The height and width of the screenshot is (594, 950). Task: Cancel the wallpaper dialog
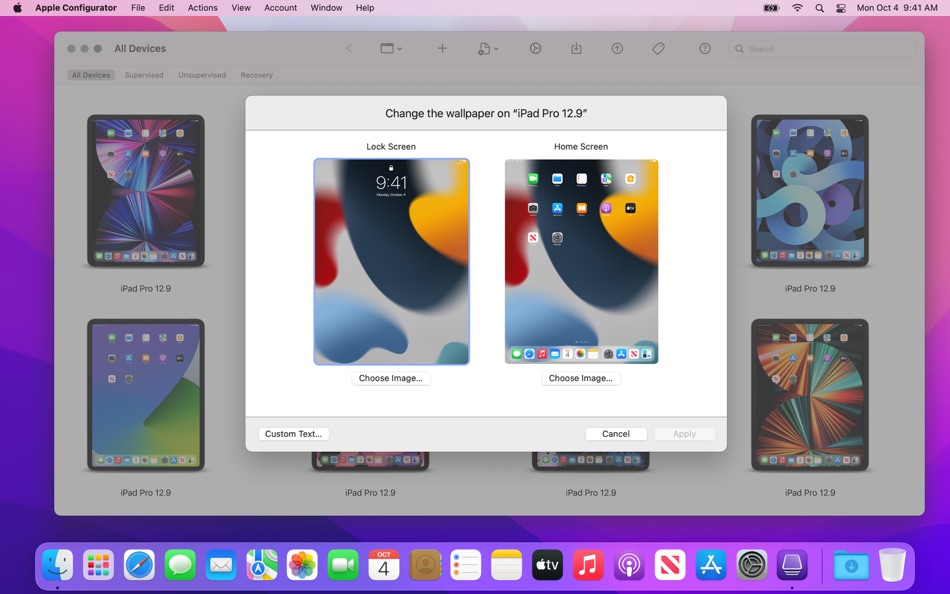click(x=616, y=434)
